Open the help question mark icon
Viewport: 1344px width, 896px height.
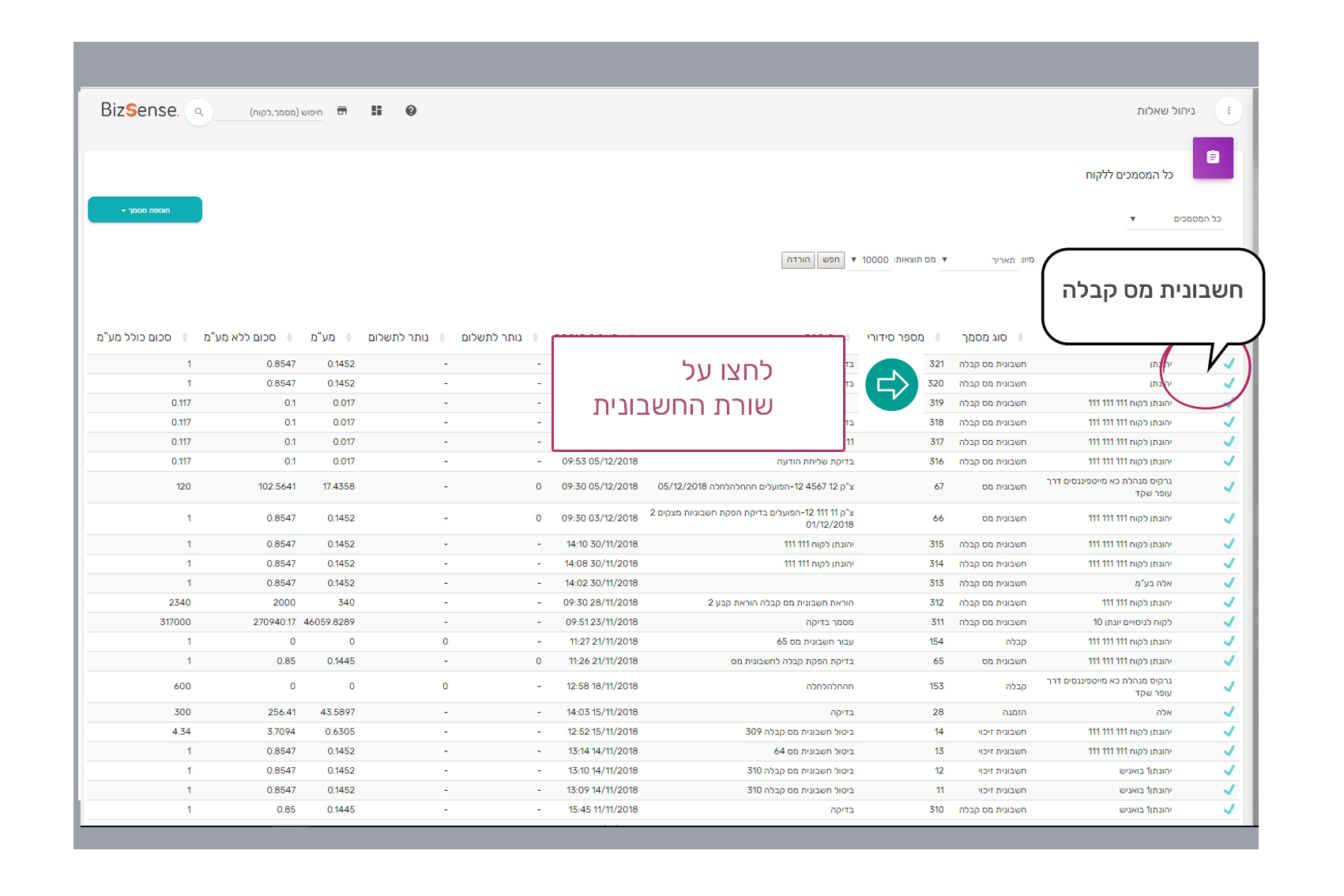pos(411,111)
